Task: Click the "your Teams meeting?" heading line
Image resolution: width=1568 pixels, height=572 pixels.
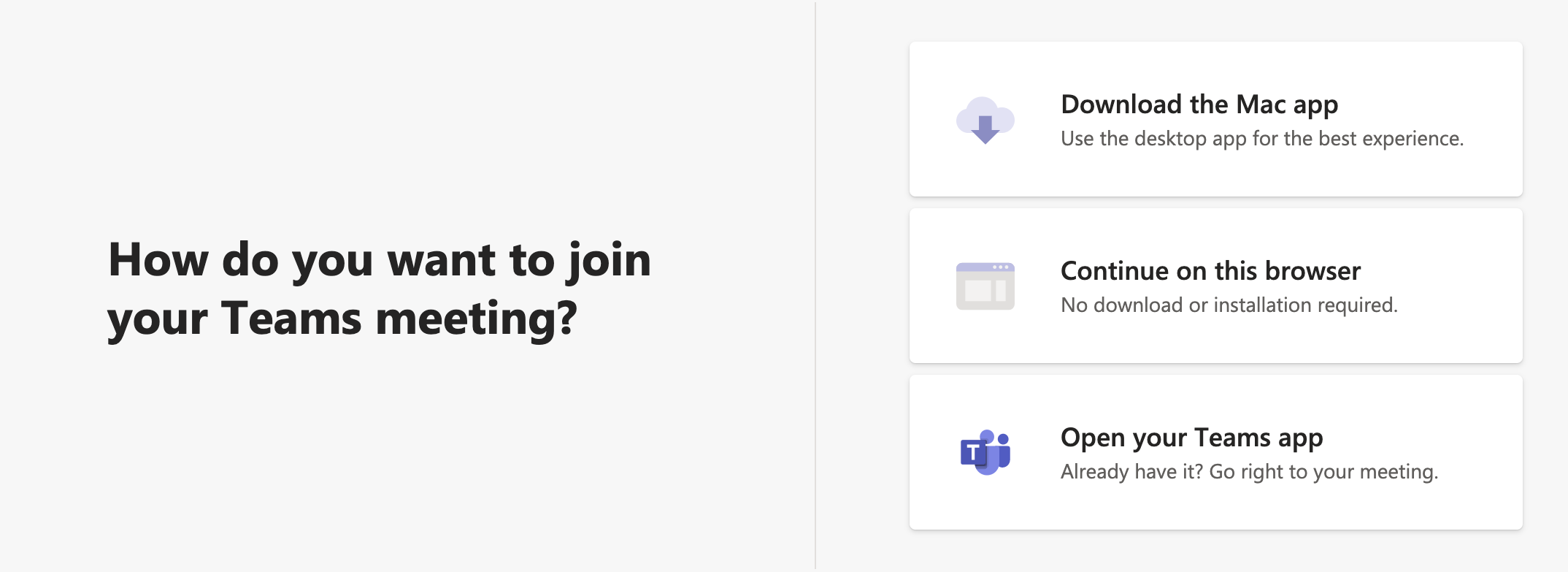Action: pyautogui.click(x=342, y=319)
